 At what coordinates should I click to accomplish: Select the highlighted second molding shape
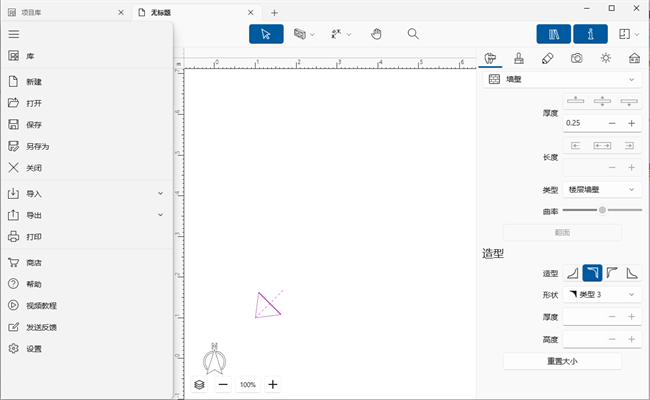(592, 273)
